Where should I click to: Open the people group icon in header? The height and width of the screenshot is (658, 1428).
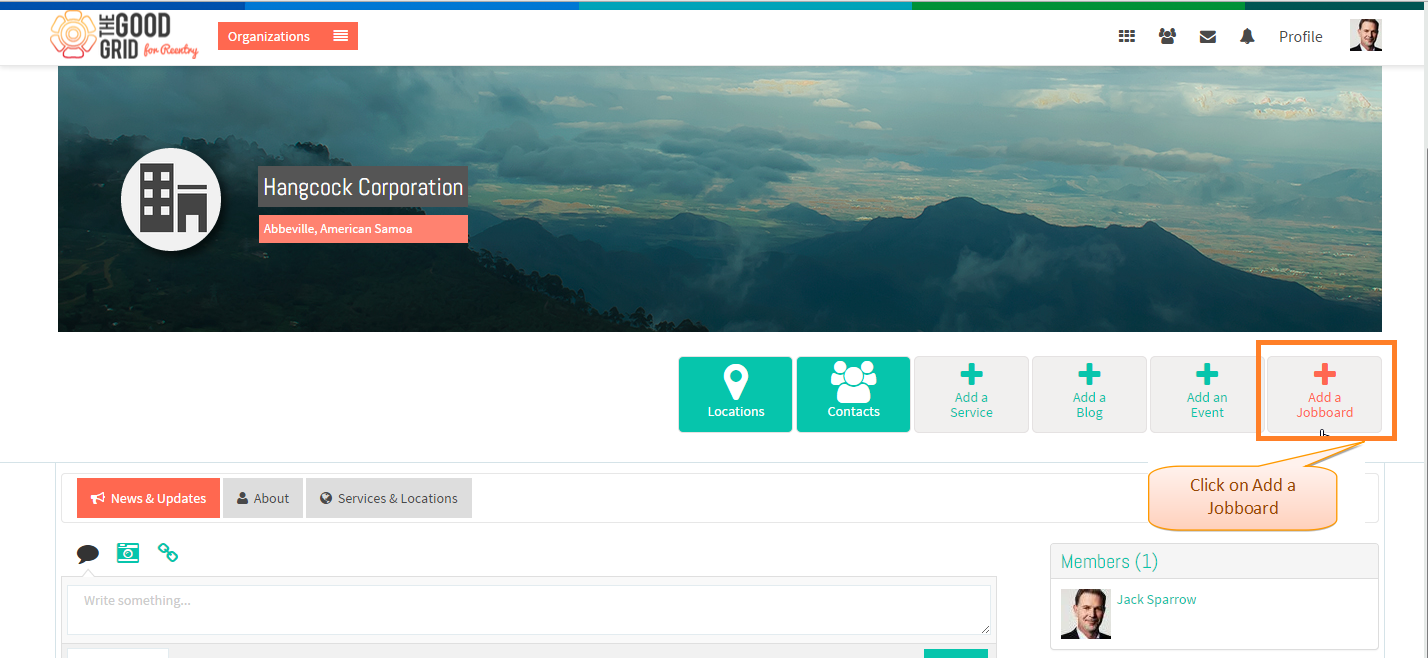(1167, 36)
